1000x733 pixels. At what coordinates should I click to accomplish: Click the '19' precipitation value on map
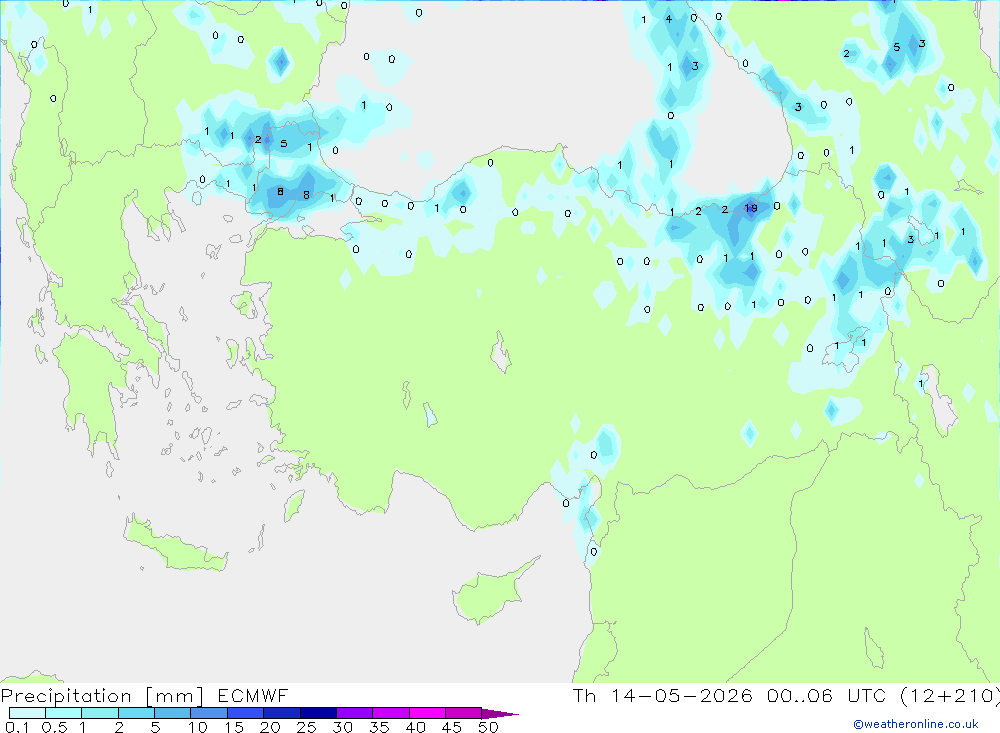click(751, 208)
